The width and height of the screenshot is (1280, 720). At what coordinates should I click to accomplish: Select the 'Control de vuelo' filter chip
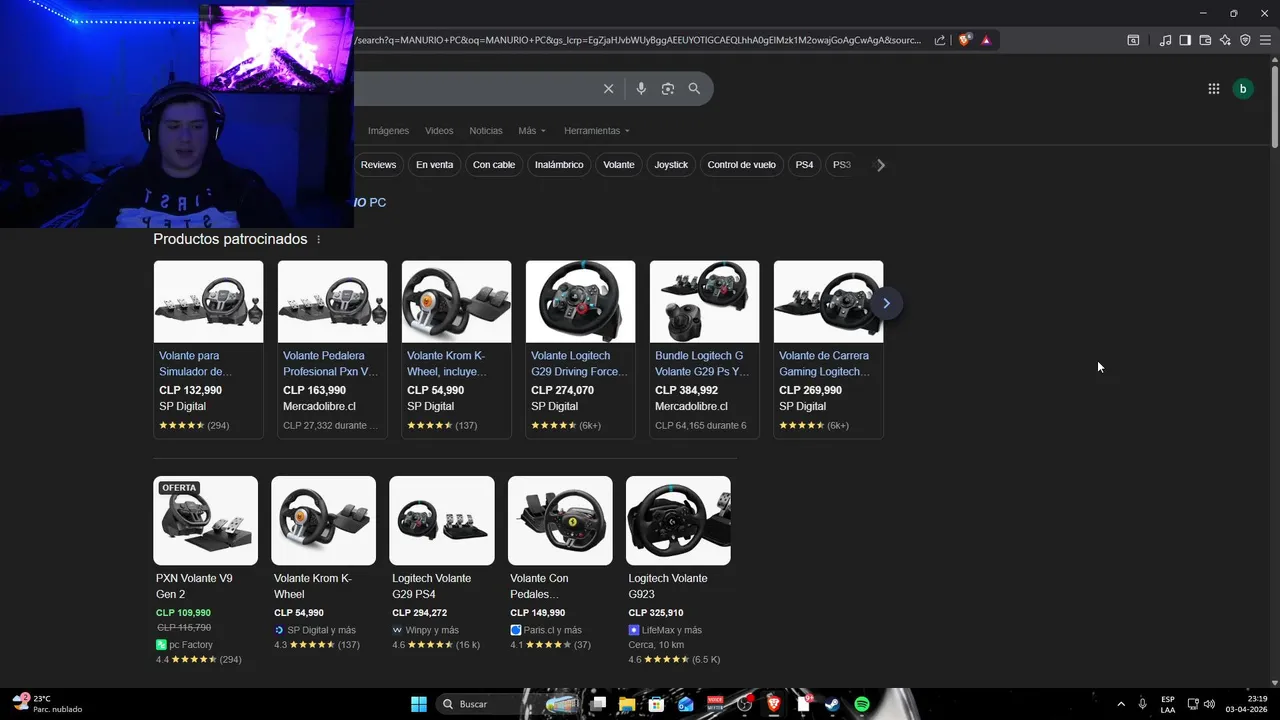point(741,165)
